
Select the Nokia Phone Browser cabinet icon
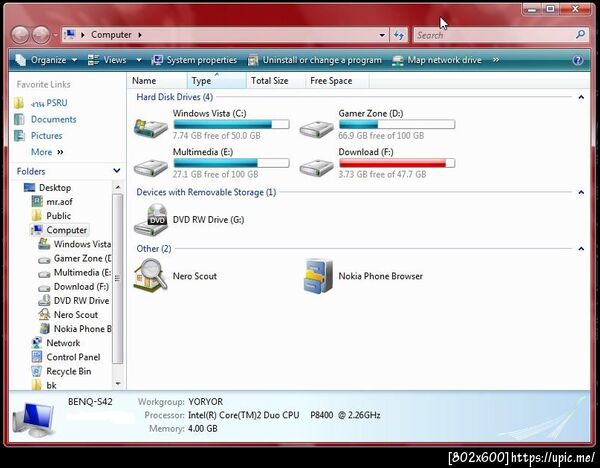point(318,276)
